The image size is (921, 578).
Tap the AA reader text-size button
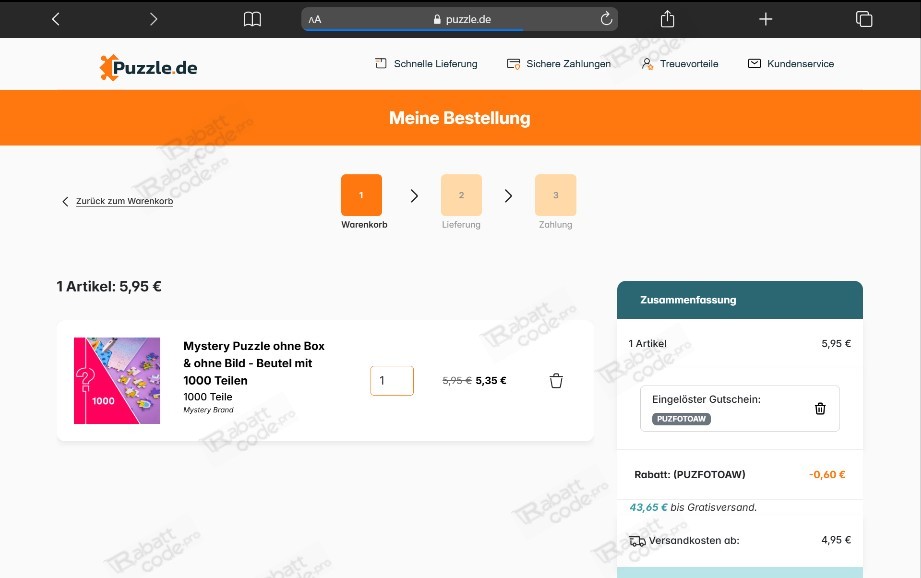pyautogui.click(x=315, y=19)
